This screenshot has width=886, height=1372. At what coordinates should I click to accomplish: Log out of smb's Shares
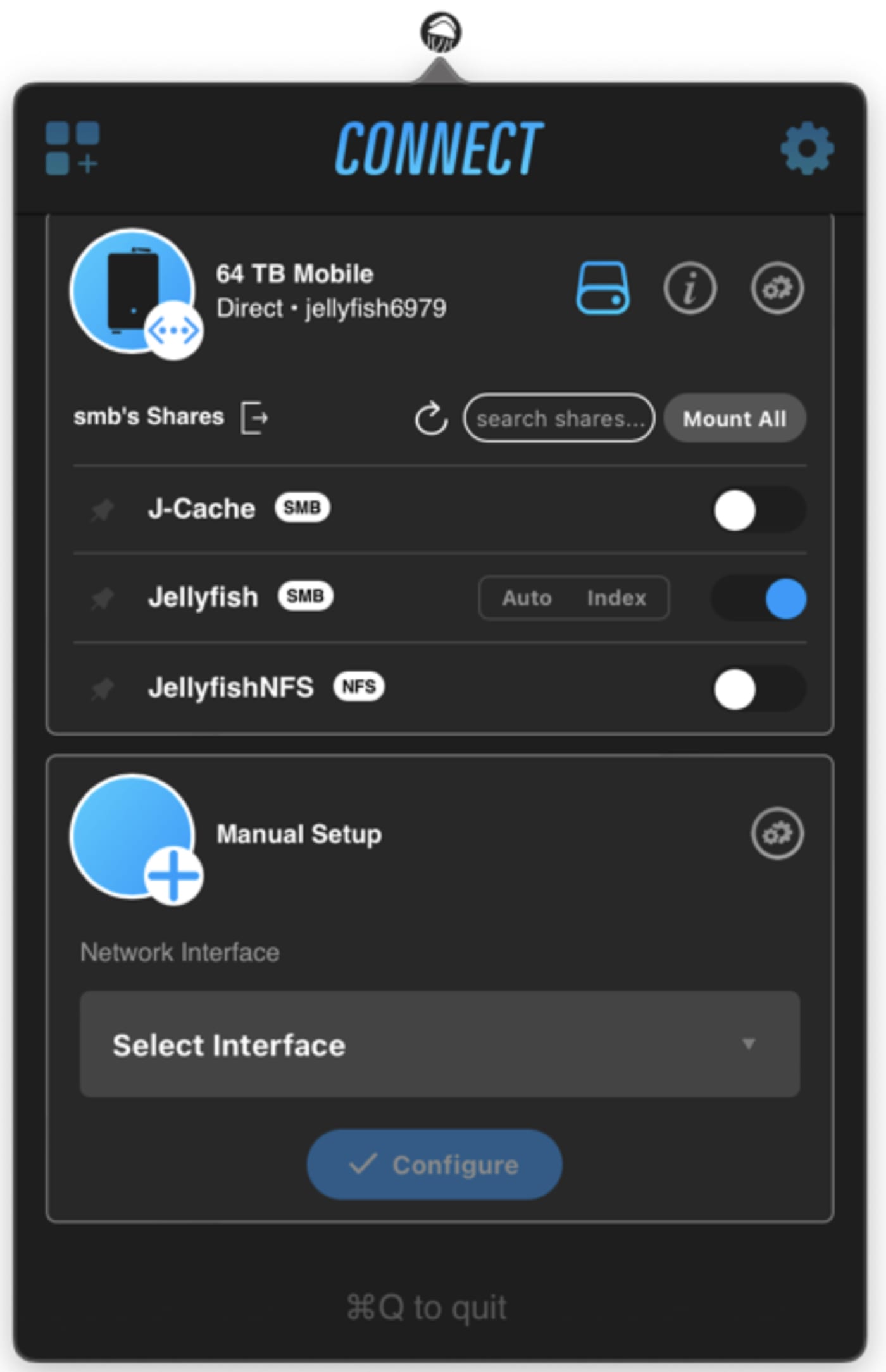[x=254, y=417]
